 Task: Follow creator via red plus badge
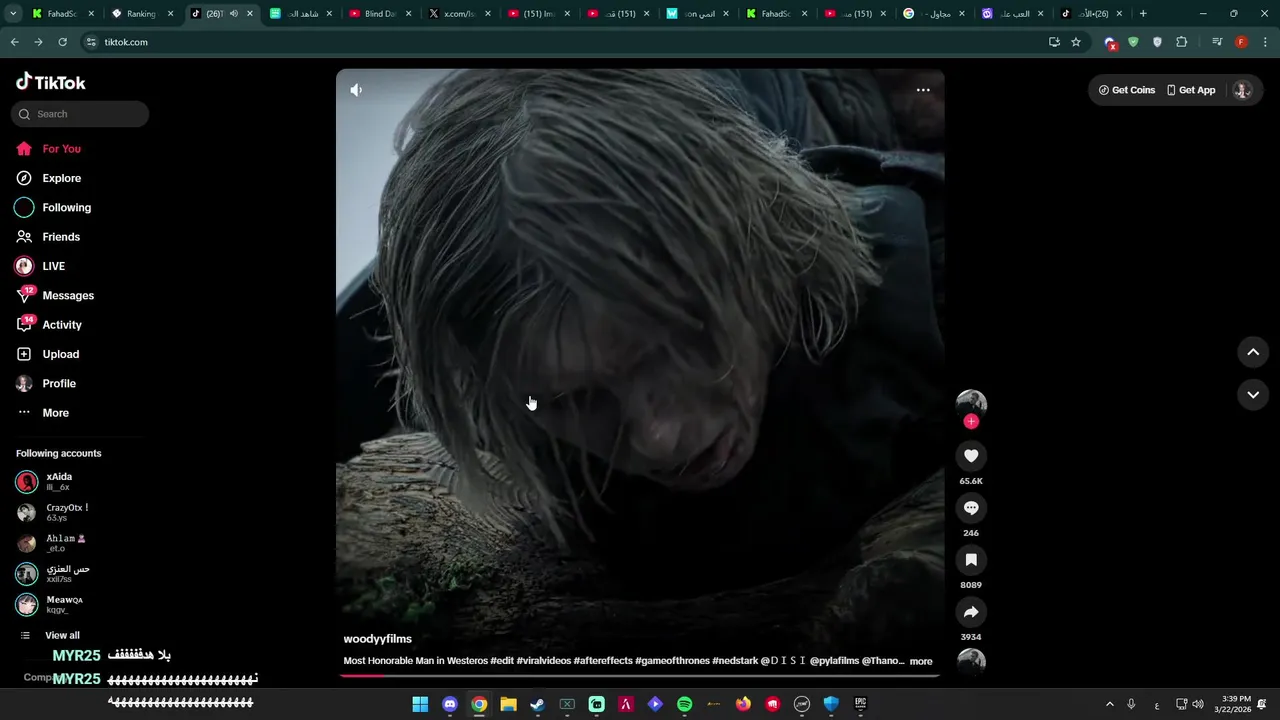point(971,422)
